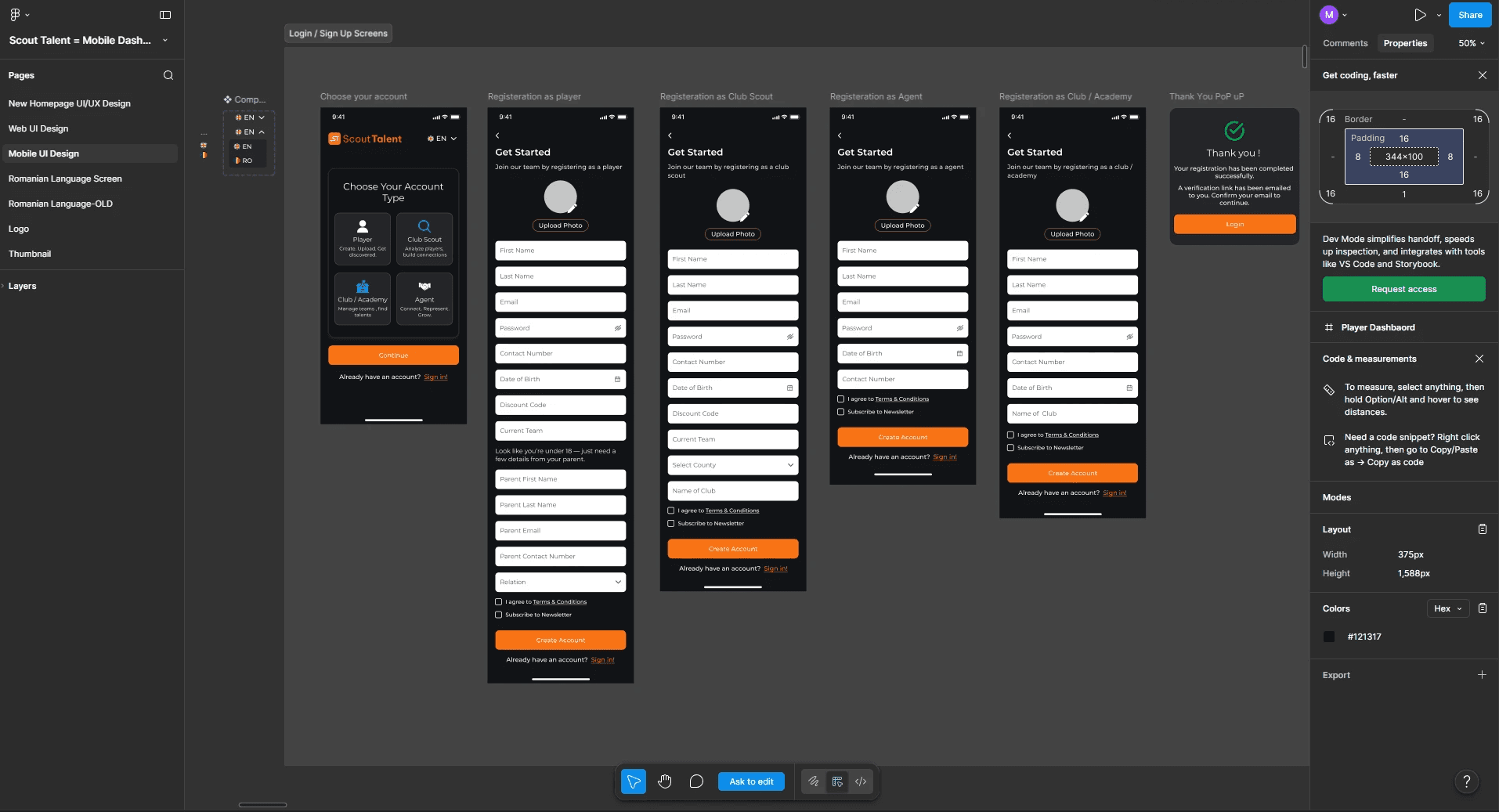This screenshot has height=812, width=1499.
Task: Check Terms & Conditions in Club / Academy form
Action: click(x=1011, y=435)
